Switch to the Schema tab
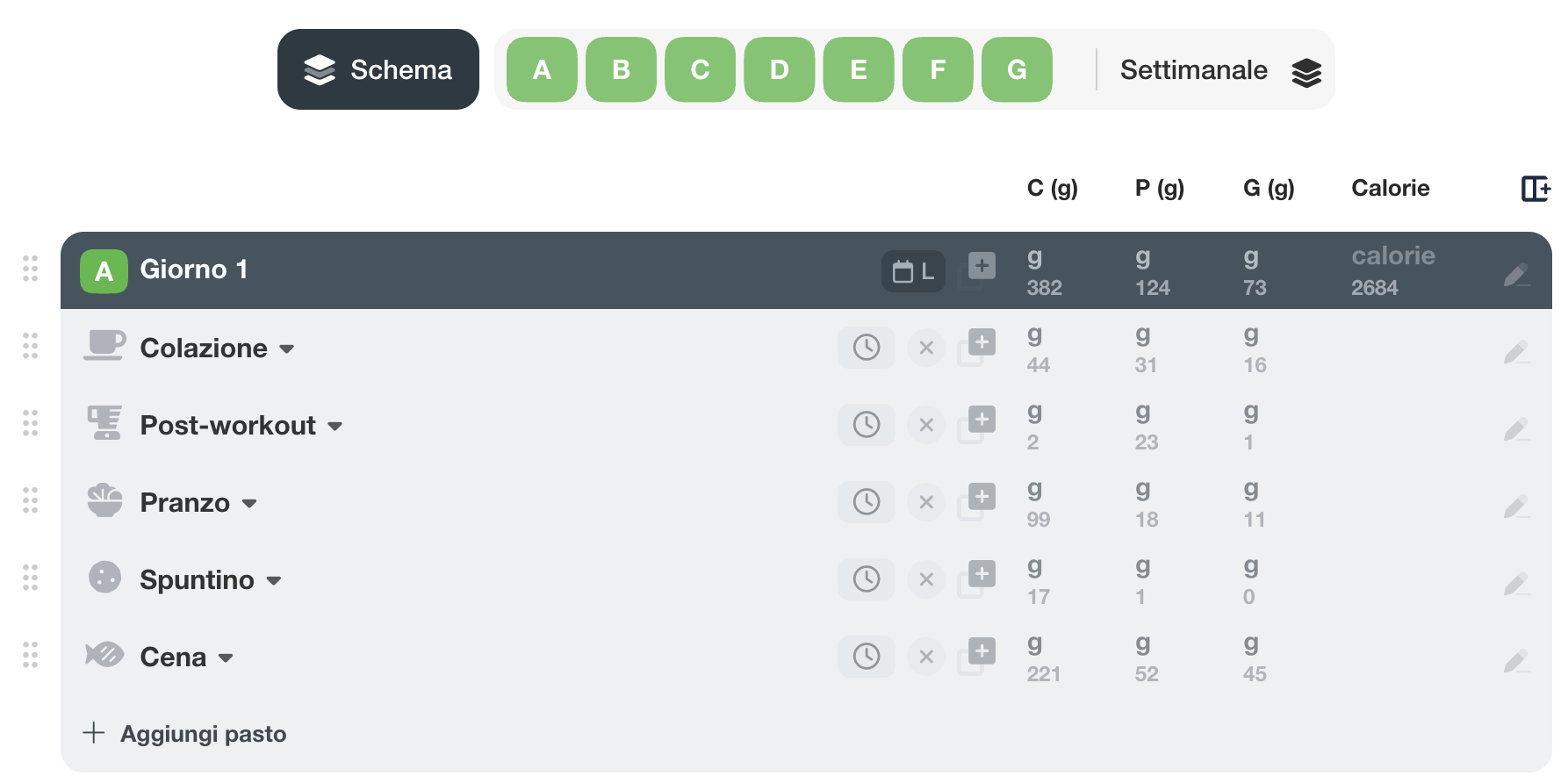1568x776 pixels. click(378, 69)
